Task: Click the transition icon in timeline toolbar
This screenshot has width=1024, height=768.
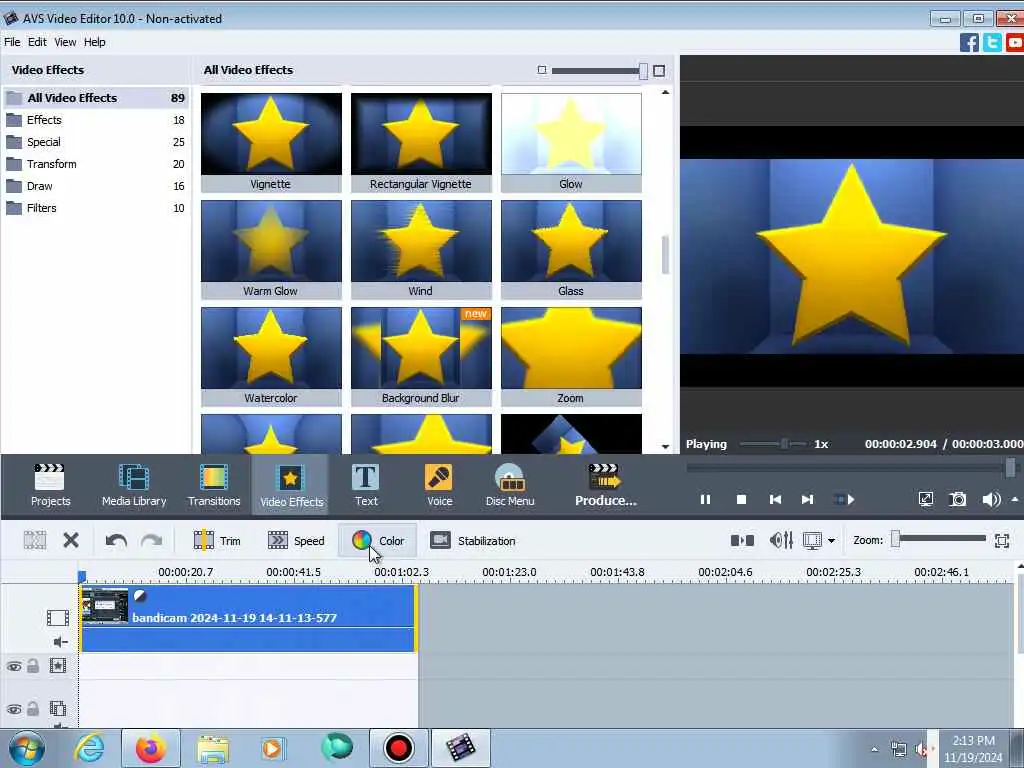Action: pos(742,541)
